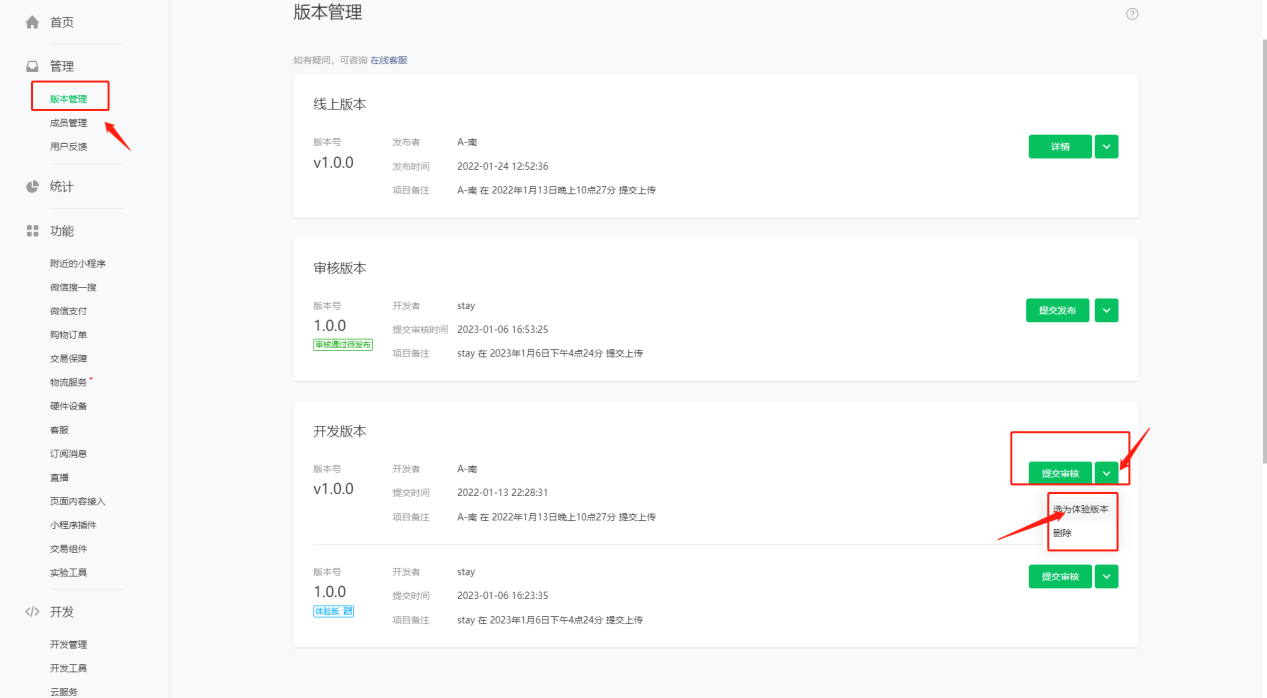
Task: Click the 功能 grid icon in sidebar
Action: (x=32, y=231)
